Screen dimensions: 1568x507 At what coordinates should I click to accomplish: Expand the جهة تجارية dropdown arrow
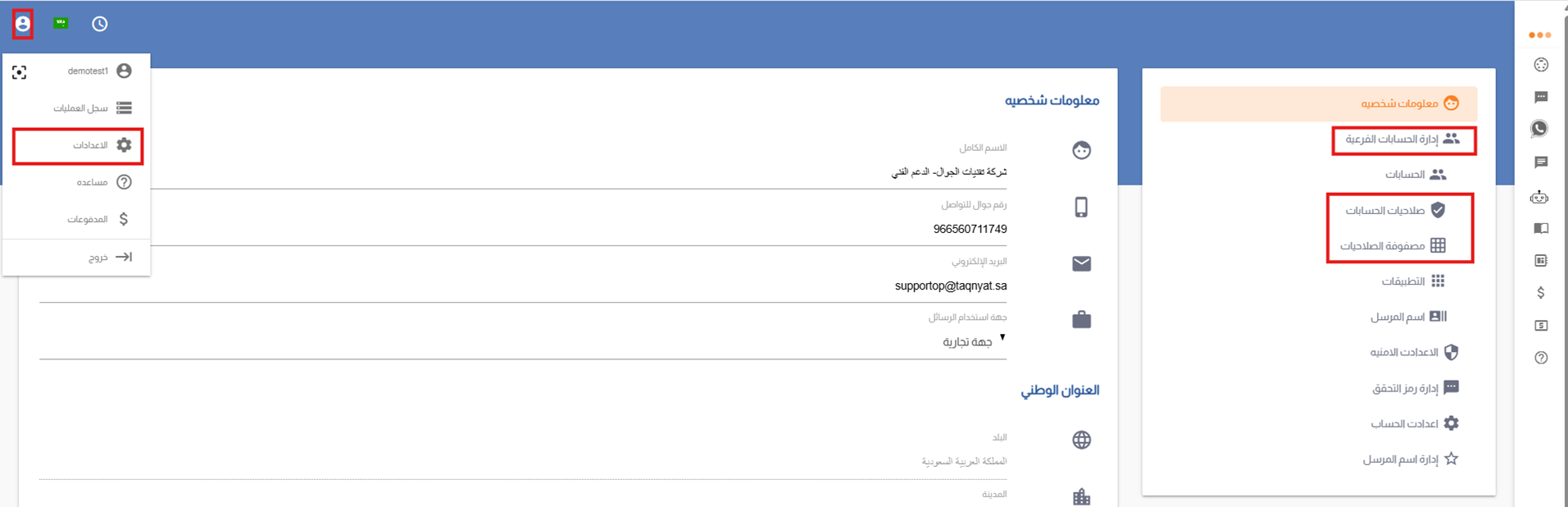click(1002, 338)
